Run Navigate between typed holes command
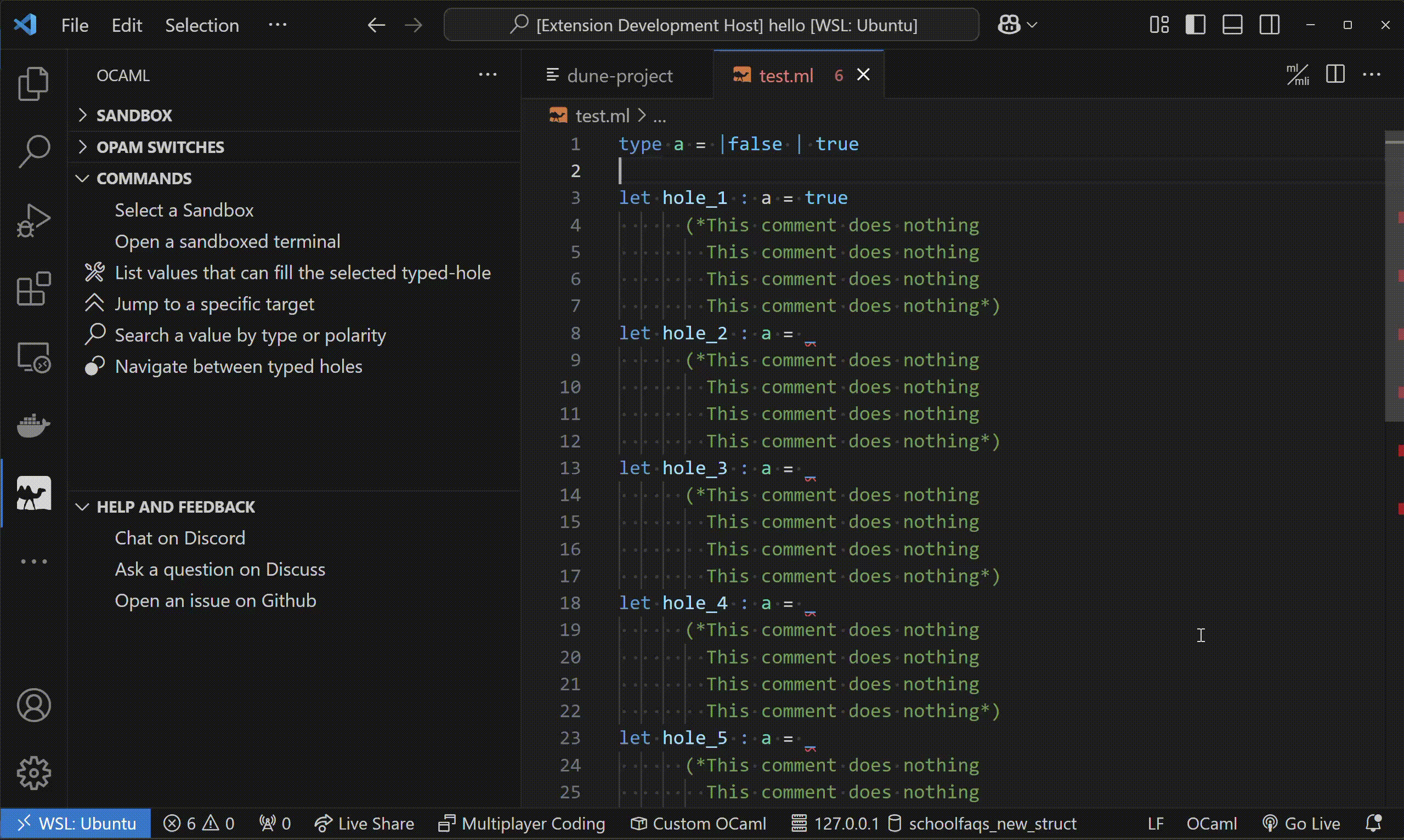The image size is (1404, 840). coord(239,366)
